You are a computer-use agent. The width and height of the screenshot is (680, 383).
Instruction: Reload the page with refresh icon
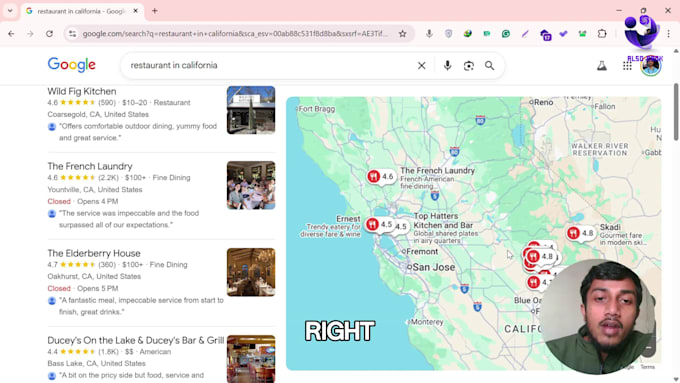49,34
